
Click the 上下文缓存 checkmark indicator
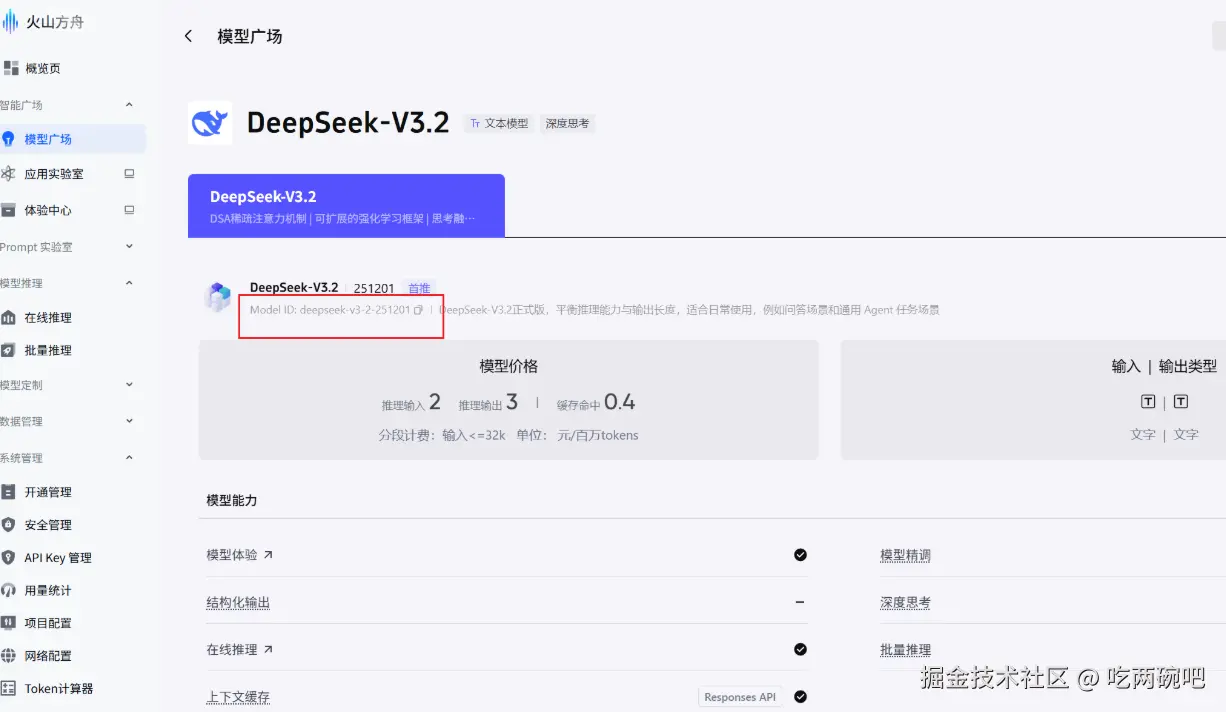click(800, 697)
